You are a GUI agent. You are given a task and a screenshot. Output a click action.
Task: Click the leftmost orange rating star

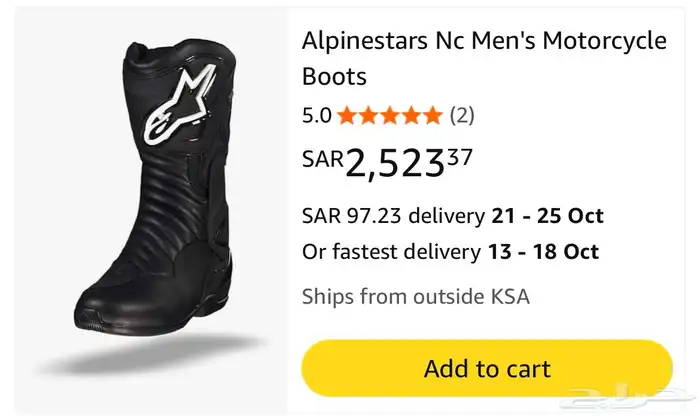pyautogui.click(x=348, y=116)
